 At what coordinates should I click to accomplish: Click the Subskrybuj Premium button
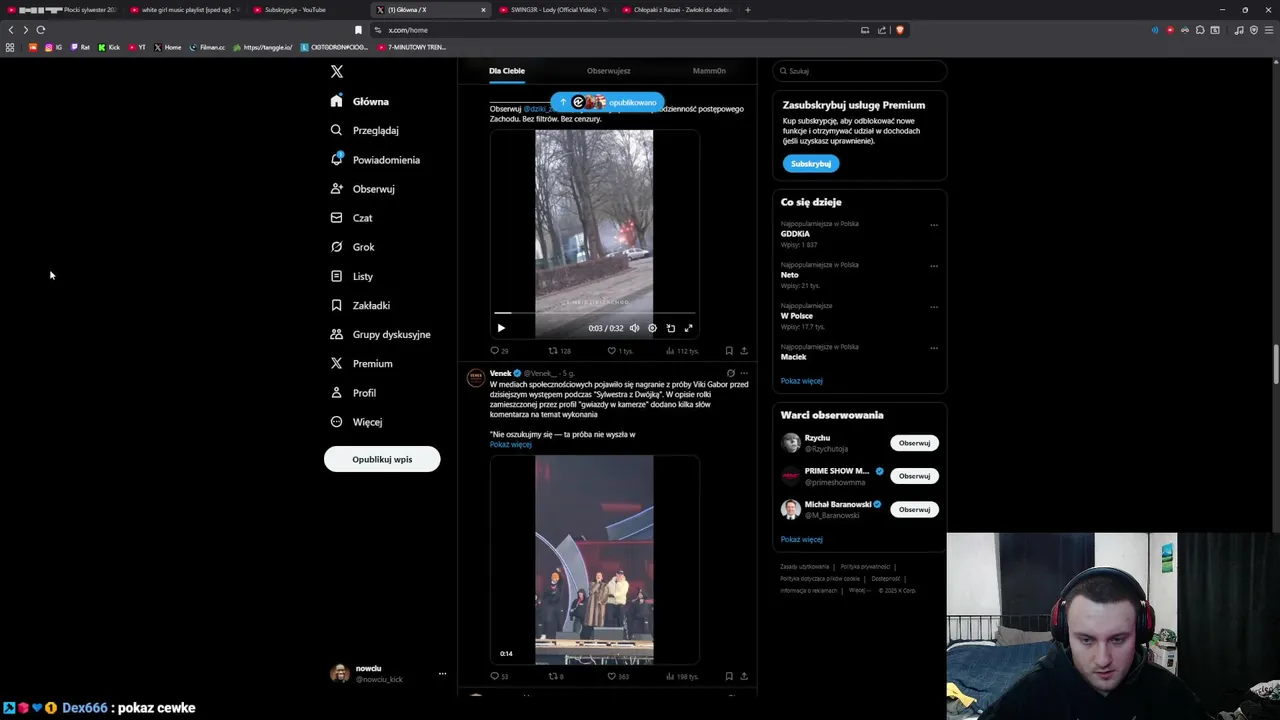coord(811,164)
